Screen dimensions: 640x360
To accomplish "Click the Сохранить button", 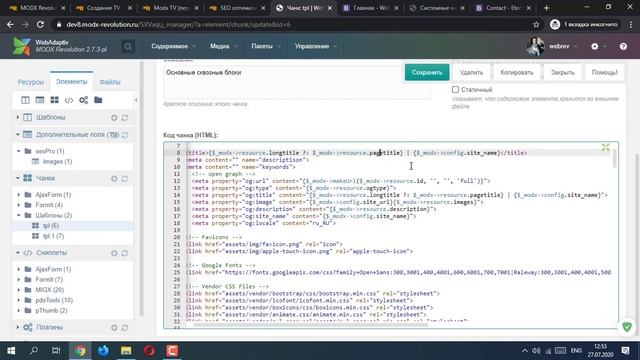I will coord(427,72).
